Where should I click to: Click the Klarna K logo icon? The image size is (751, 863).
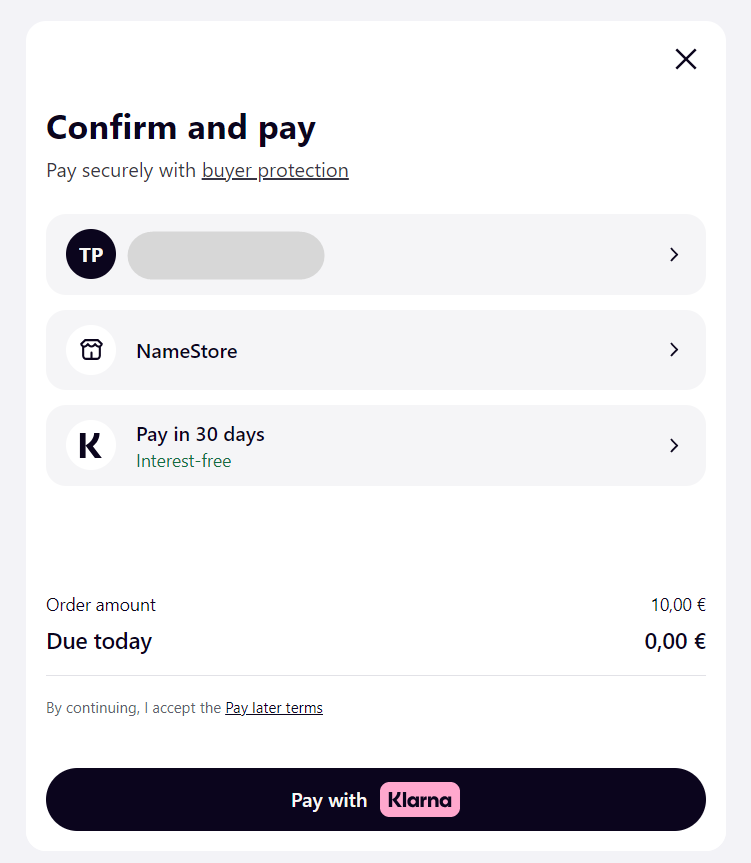point(91,445)
